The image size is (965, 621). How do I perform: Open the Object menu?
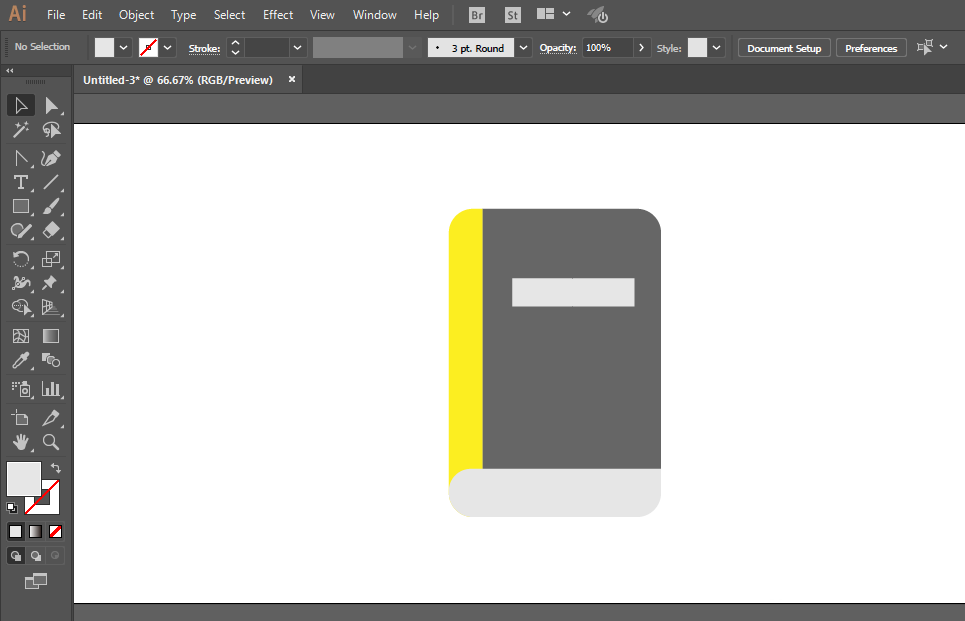click(x=137, y=15)
